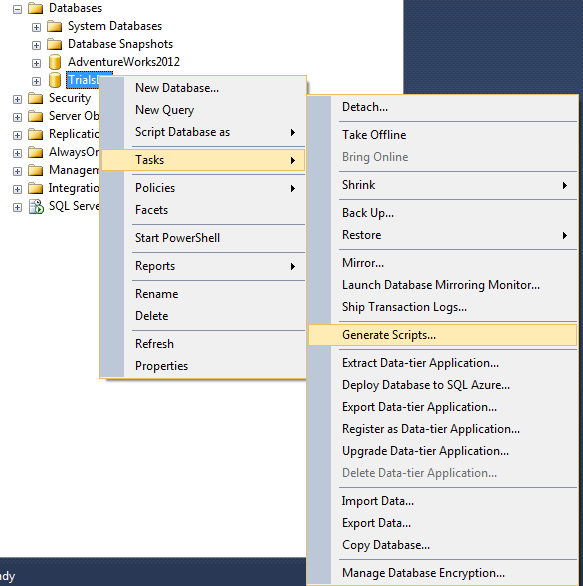
Task: Expand the SQL Server Agent node
Action: coord(17,207)
